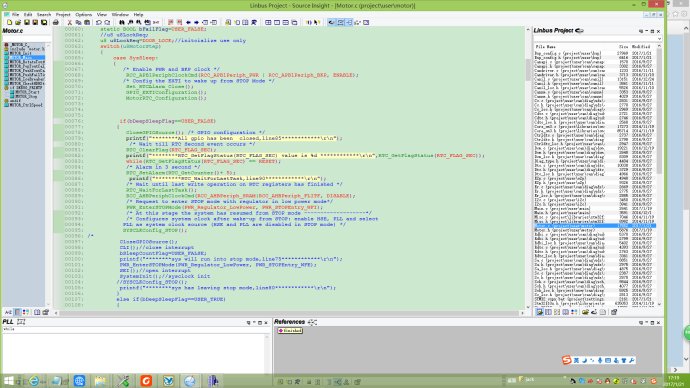The height and width of the screenshot is (388, 690).
Task: Sort project files by Modified column
Action: click(x=641, y=47)
